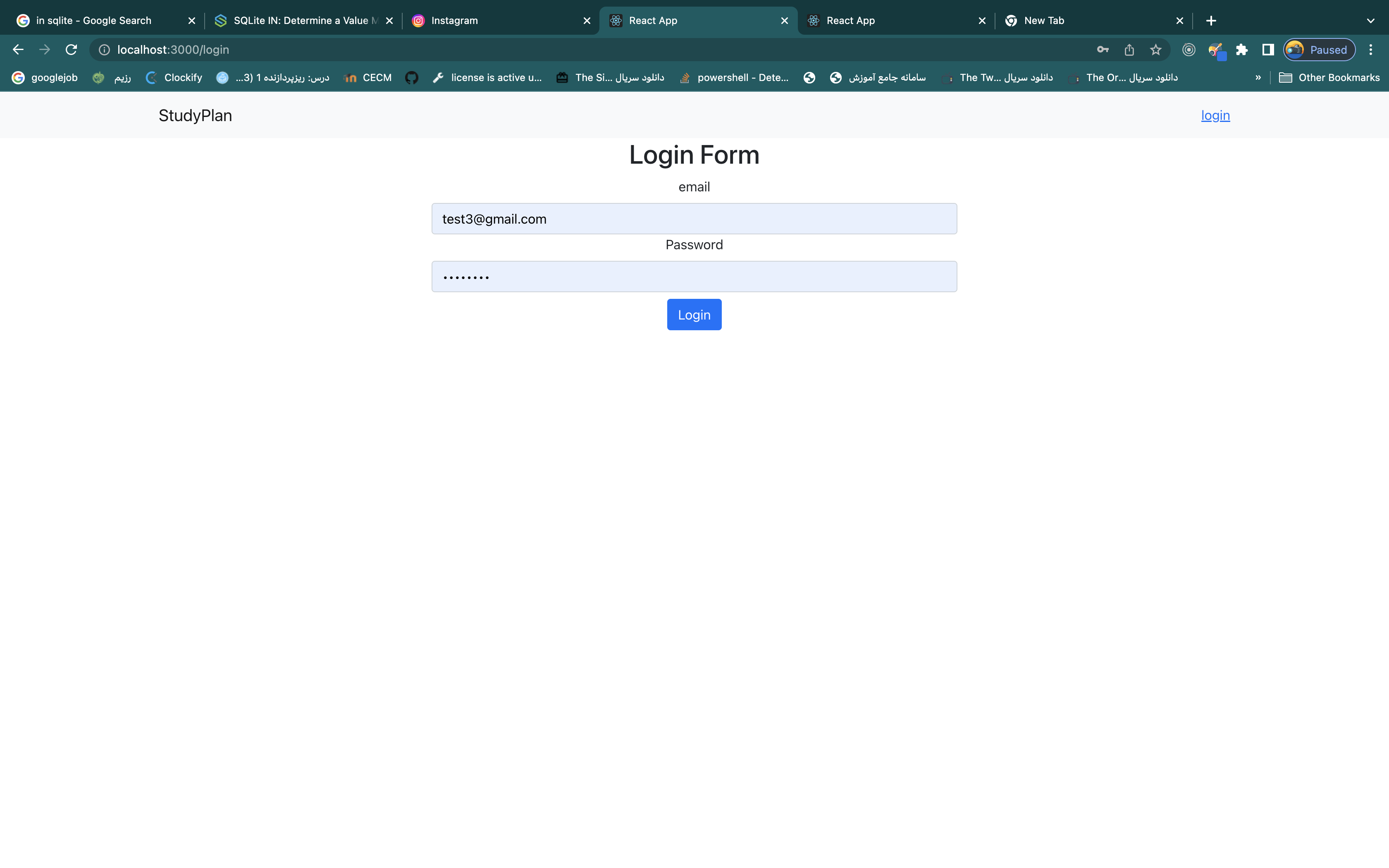Open the GitHub bookmark icon
The image size is (1389, 868).
click(412, 78)
